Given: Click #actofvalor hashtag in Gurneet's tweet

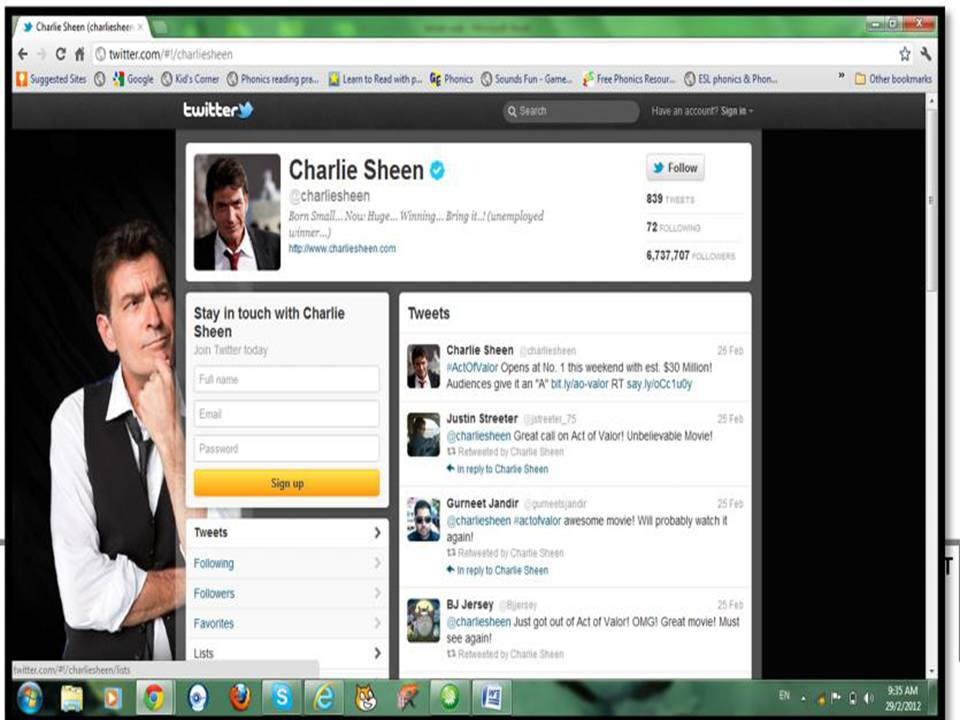Looking at the screenshot, I should point(537,520).
